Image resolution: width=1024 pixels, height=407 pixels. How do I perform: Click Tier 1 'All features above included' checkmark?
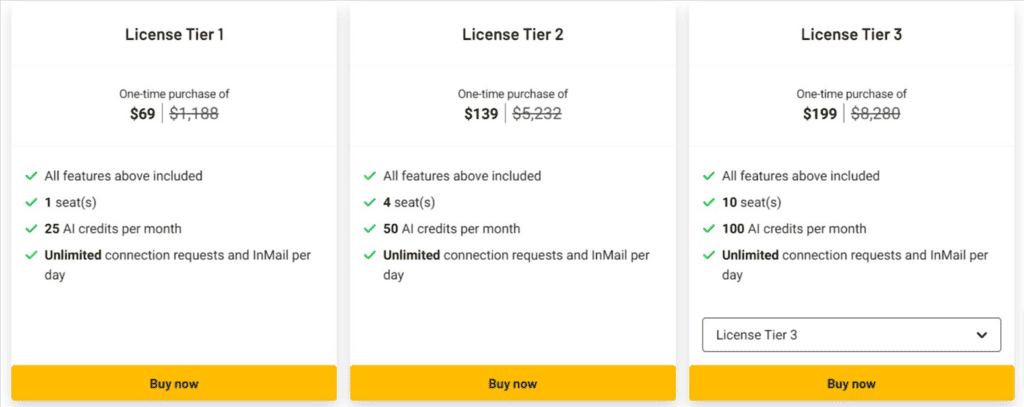31,176
